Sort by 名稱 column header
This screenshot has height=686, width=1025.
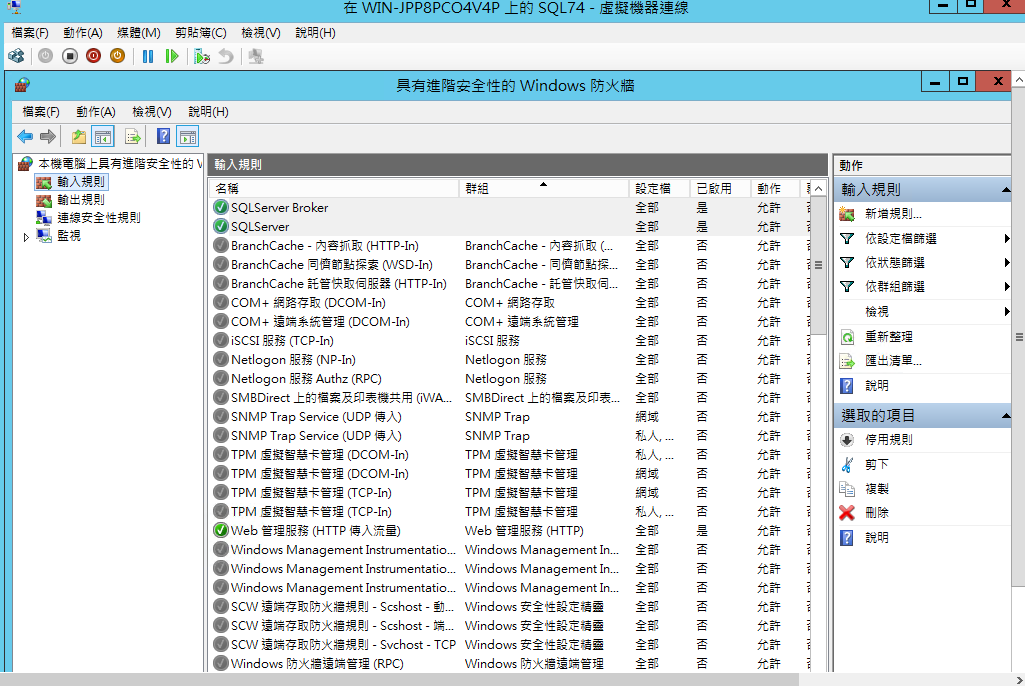(x=334, y=188)
